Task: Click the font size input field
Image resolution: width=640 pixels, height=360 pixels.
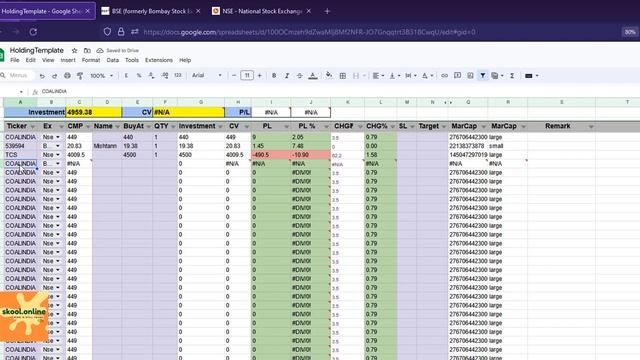Action: pos(247,76)
